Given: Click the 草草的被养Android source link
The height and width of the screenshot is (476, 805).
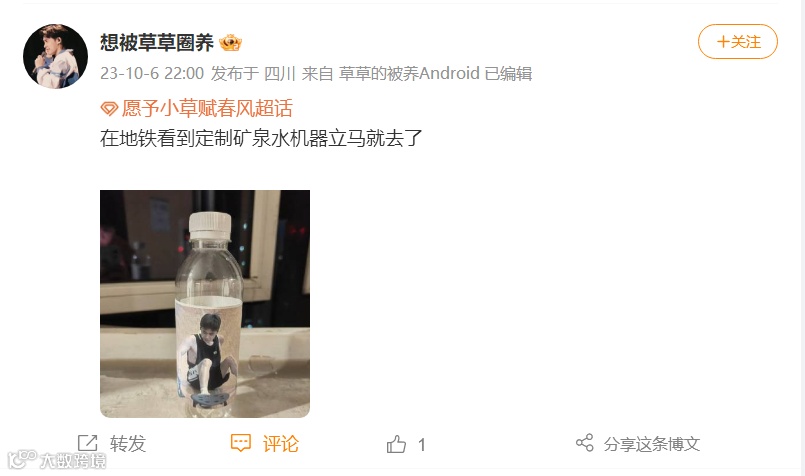Looking at the screenshot, I should [x=409, y=73].
